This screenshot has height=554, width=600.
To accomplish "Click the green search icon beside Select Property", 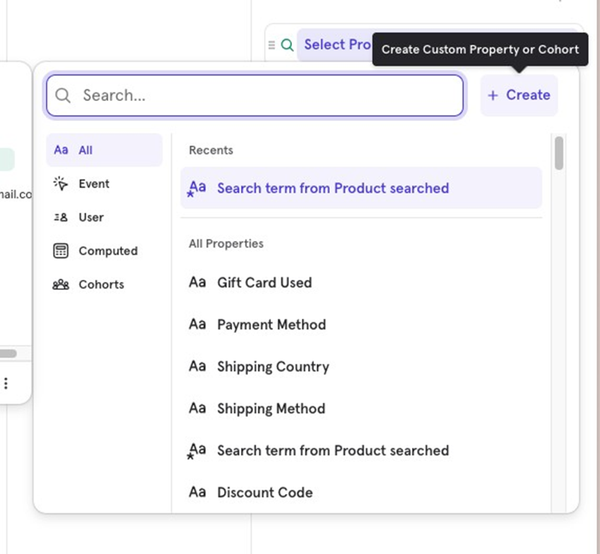I will (x=287, y=45).
